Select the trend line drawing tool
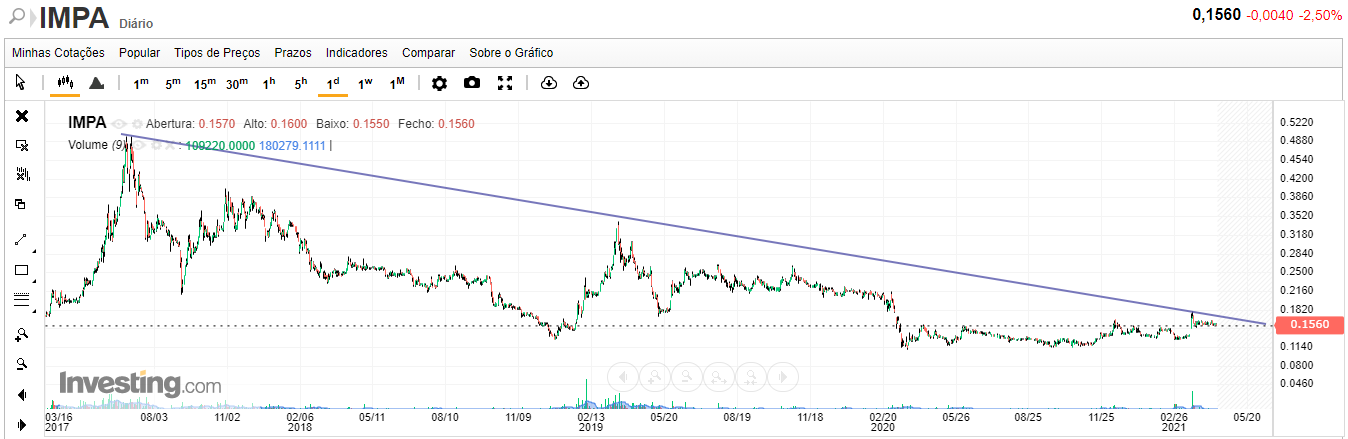The image size is (1348, 439). click(x=21, y=240)
